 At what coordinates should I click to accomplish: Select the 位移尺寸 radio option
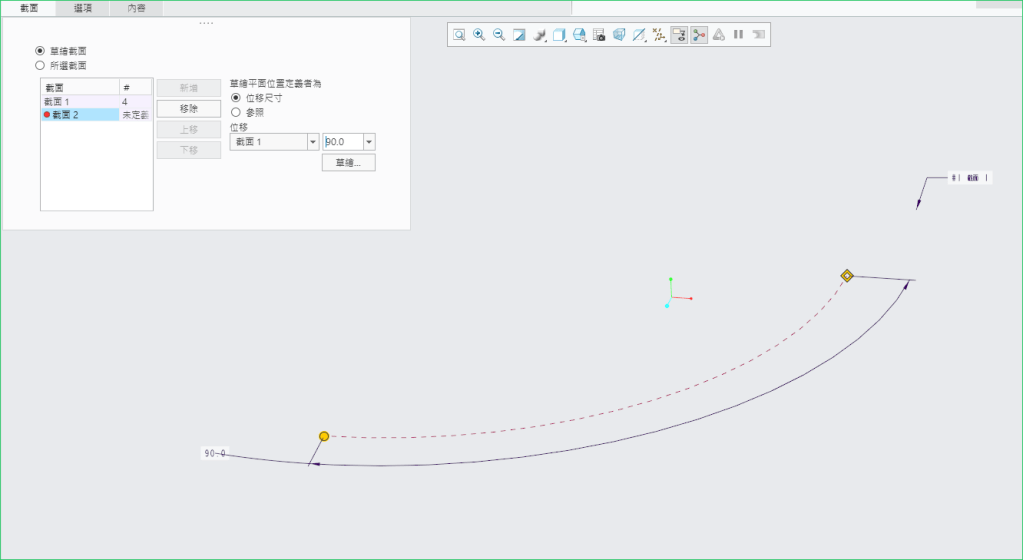pos(236,98)
